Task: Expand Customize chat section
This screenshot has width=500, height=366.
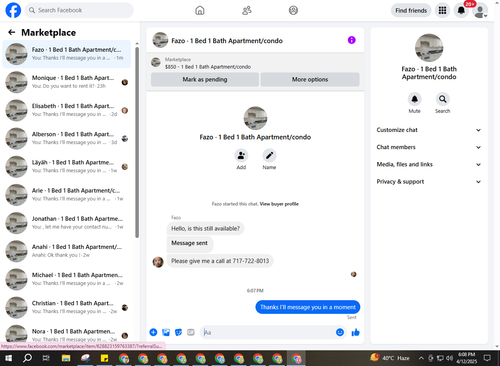Action: coord(429,130)
